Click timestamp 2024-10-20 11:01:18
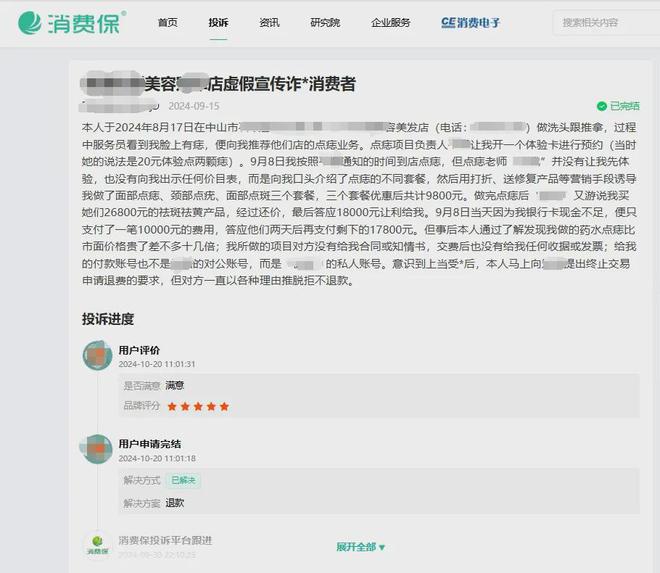Screen dimensions: 660x573 pyautogui.click(x=157, y=458)
